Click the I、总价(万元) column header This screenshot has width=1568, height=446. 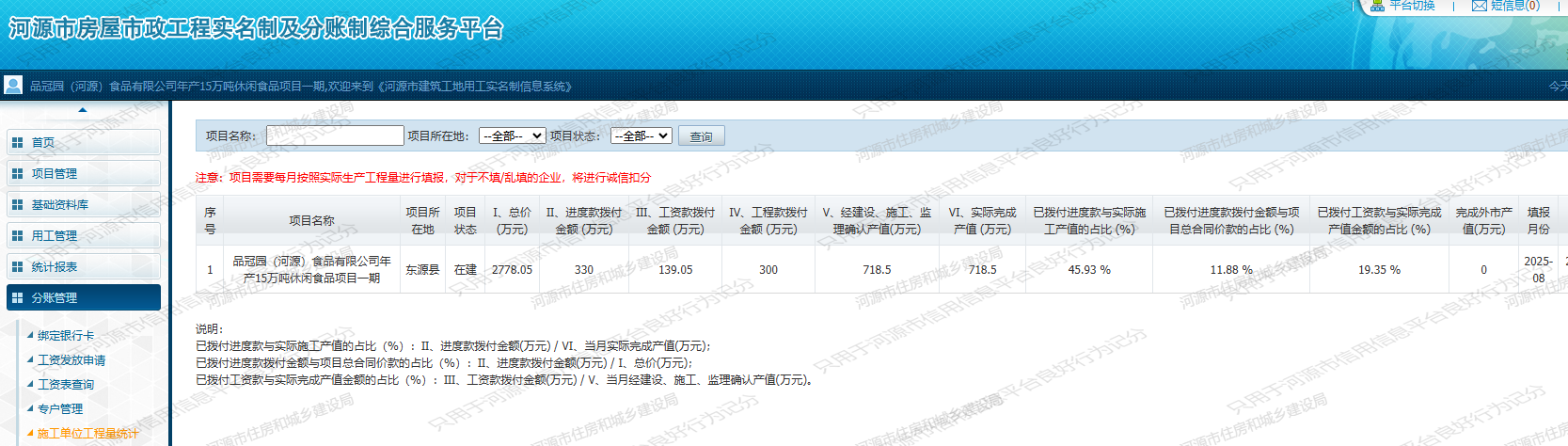[512, 220]
